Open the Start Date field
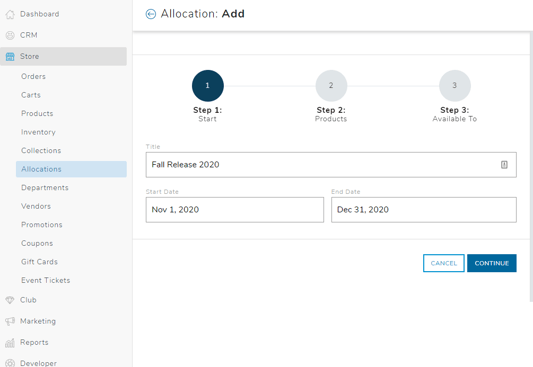 point(235,210)
